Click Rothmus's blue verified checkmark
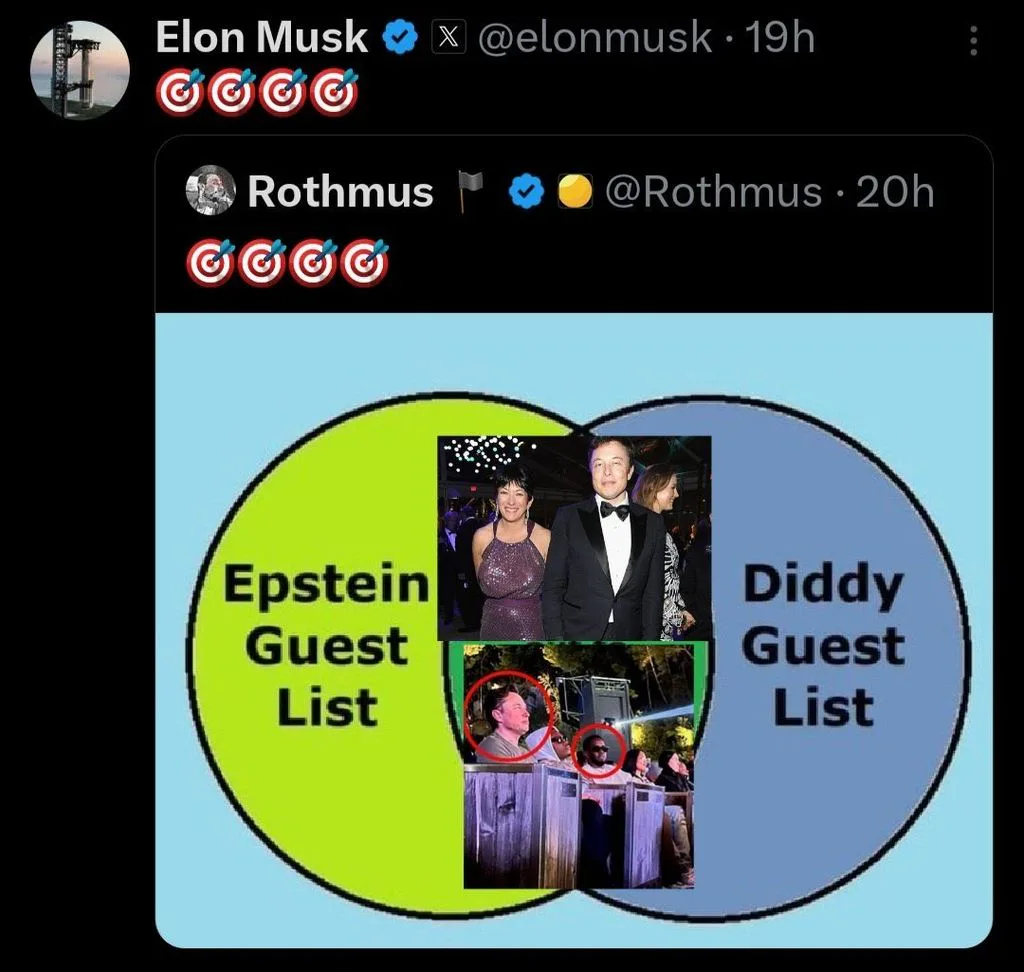Image resolution: width=1024 pixels, height=972 pixels. (526, 191)
